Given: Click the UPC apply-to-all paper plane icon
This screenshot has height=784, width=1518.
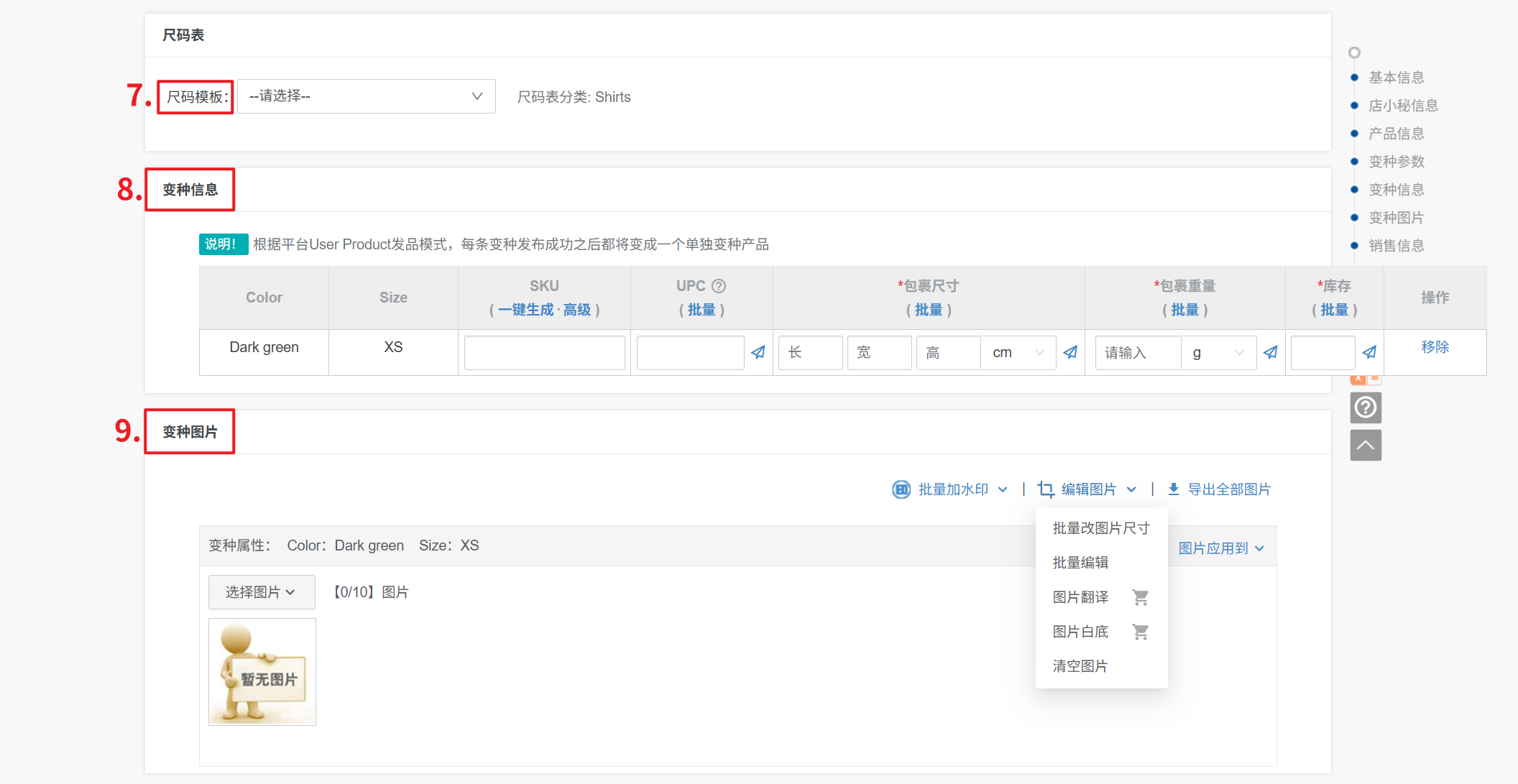Looking at the screenshot, I should (758, 352).
